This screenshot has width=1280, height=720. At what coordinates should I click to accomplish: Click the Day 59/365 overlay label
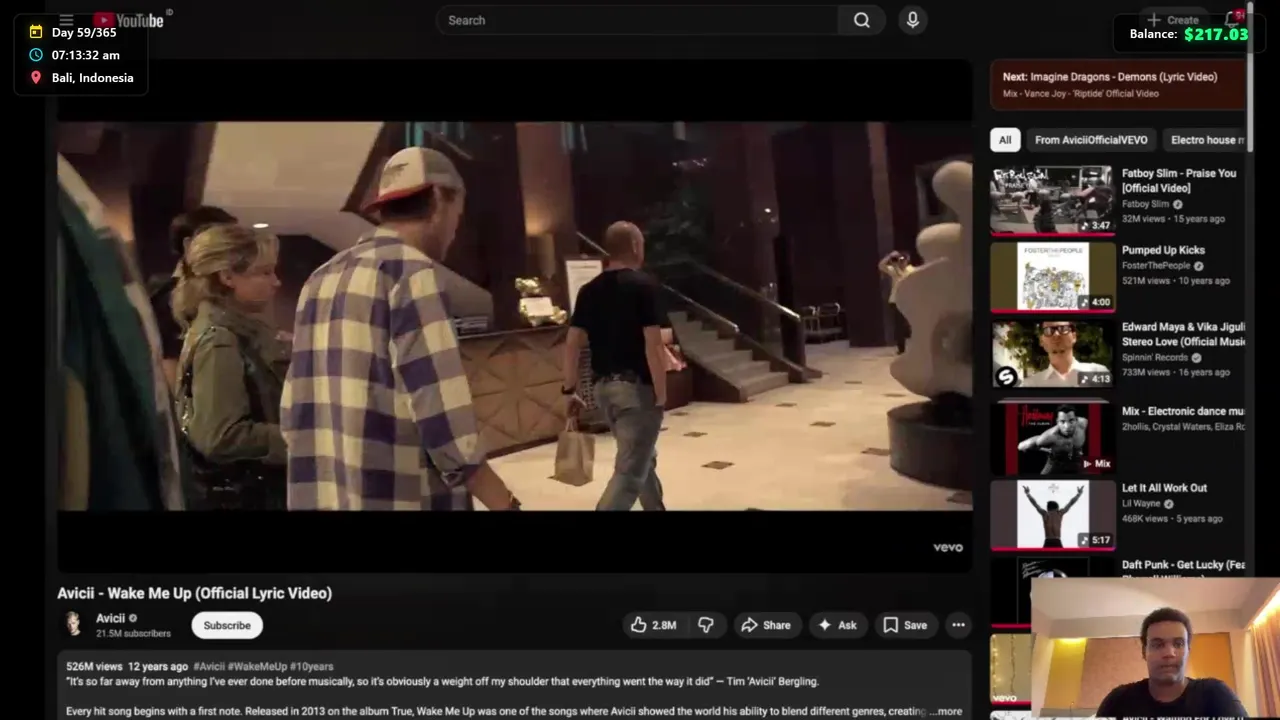coord(84,33)
